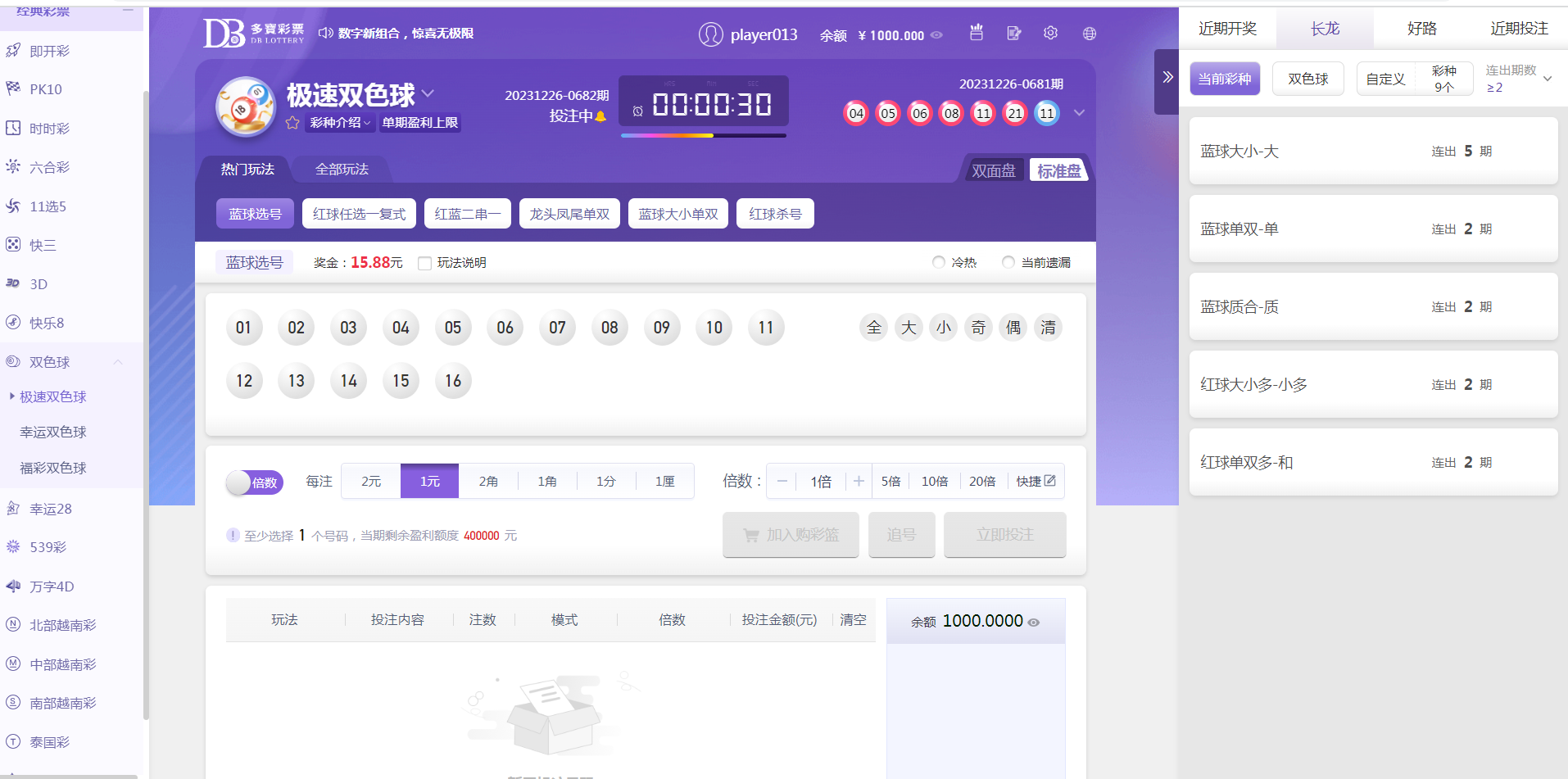Favorite the game with star icon

pyautogui.click(x=292, y=123)
